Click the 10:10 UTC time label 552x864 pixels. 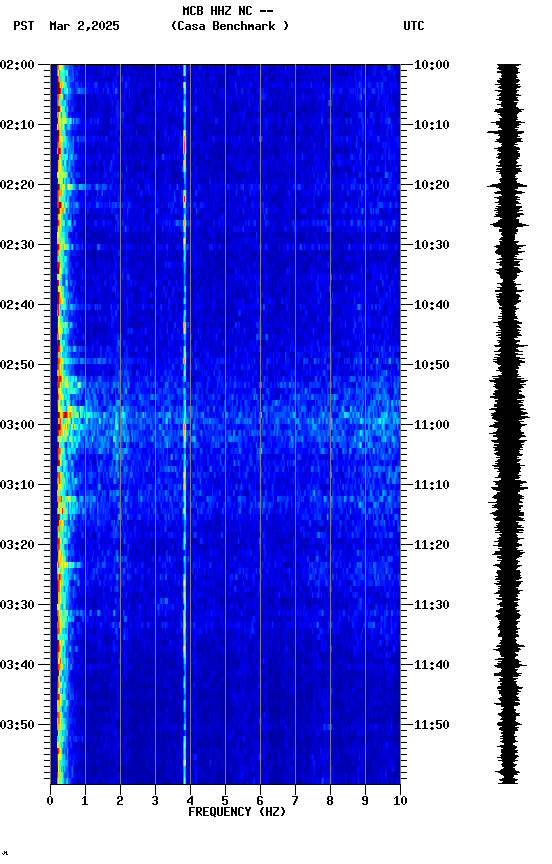coord(432,125)
